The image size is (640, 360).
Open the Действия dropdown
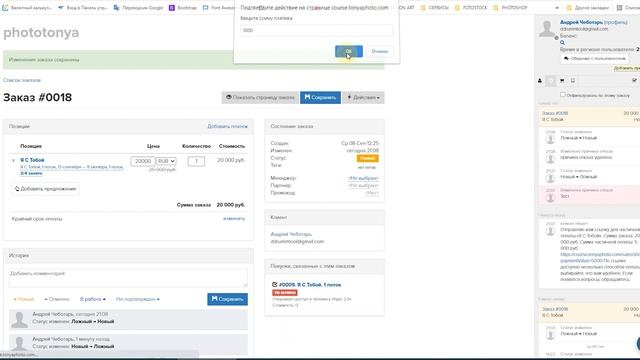coord(363,98)
